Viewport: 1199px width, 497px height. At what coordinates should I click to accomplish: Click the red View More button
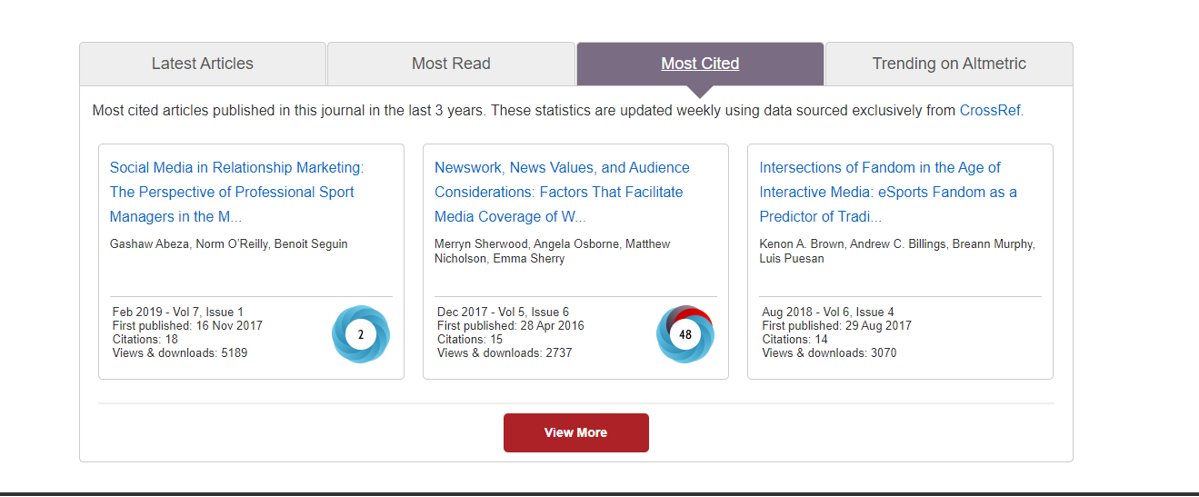tap(576, 433)
